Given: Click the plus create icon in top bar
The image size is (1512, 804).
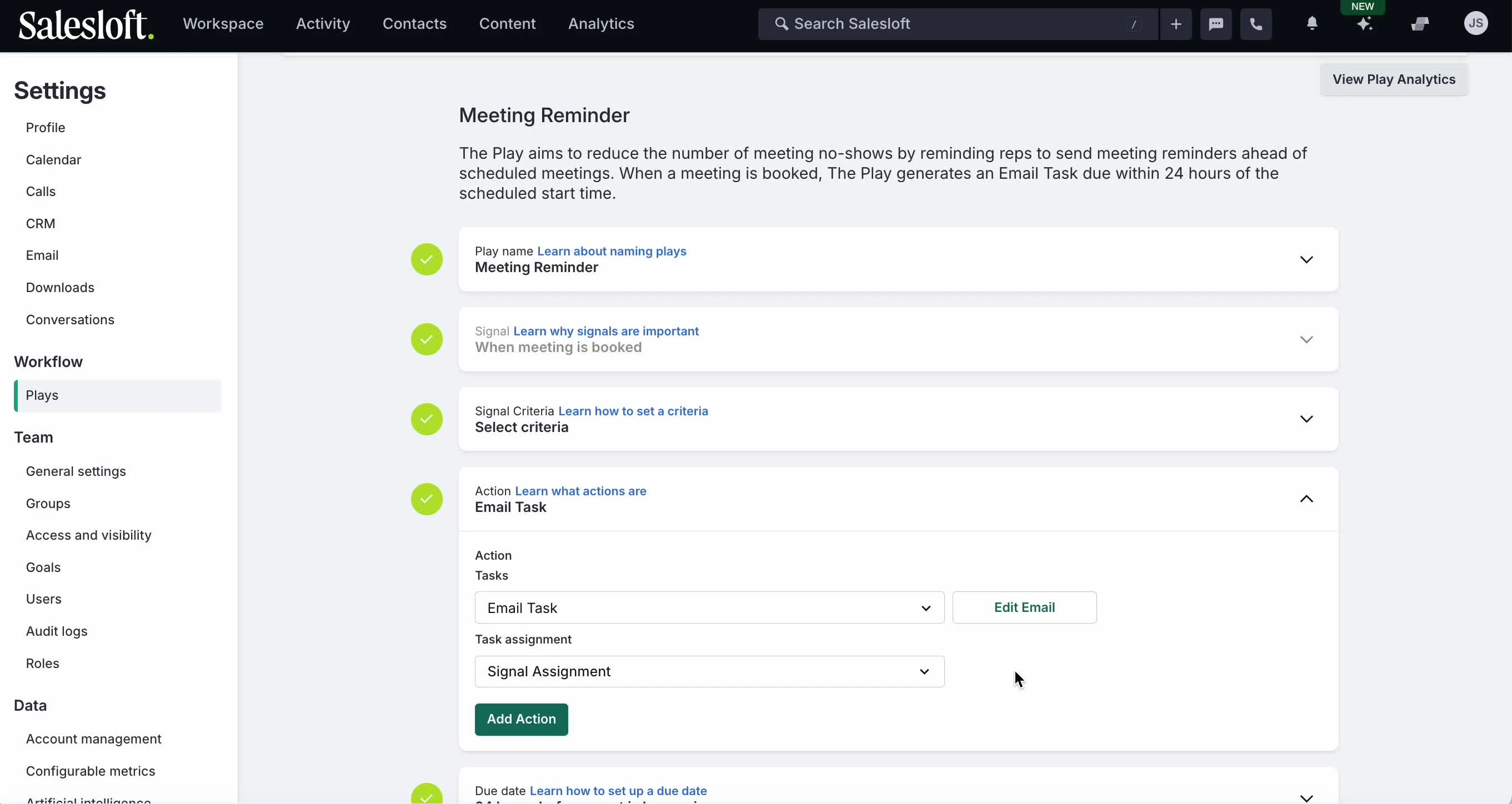Looking at the screenshot, I should 1176,24.
